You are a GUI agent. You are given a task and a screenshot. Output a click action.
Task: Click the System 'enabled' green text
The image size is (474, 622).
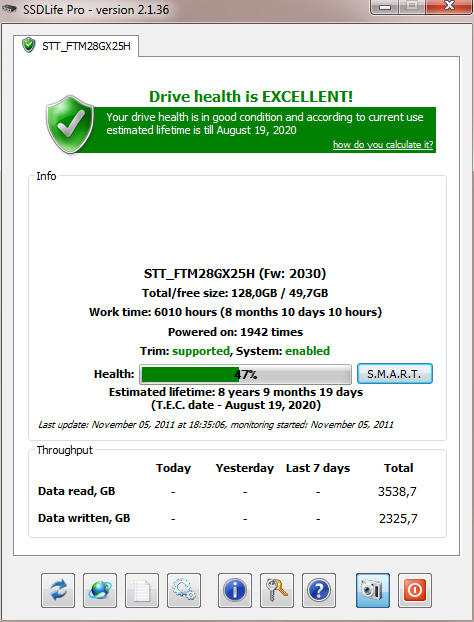[307, 351]
